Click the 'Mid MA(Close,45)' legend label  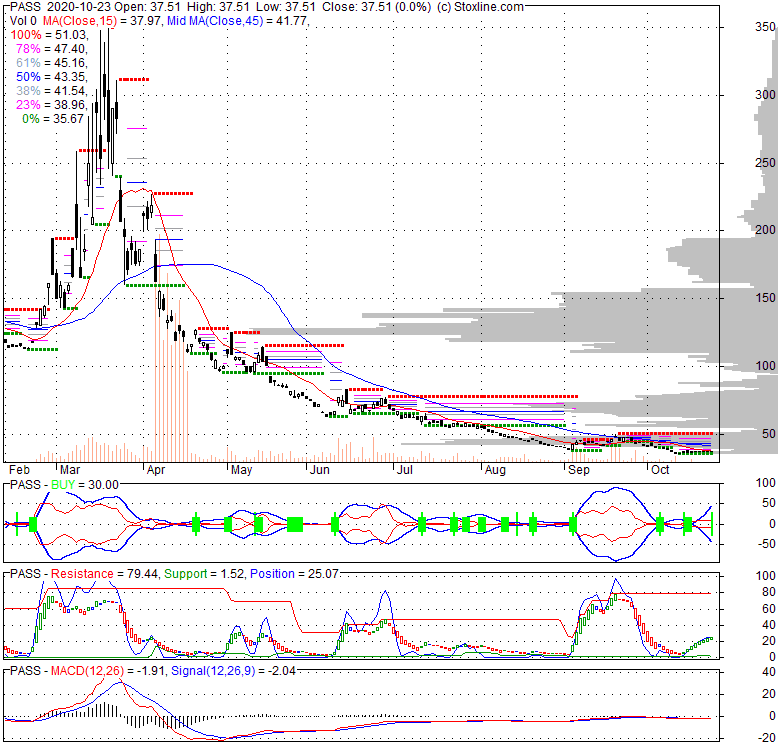(214, 21)
